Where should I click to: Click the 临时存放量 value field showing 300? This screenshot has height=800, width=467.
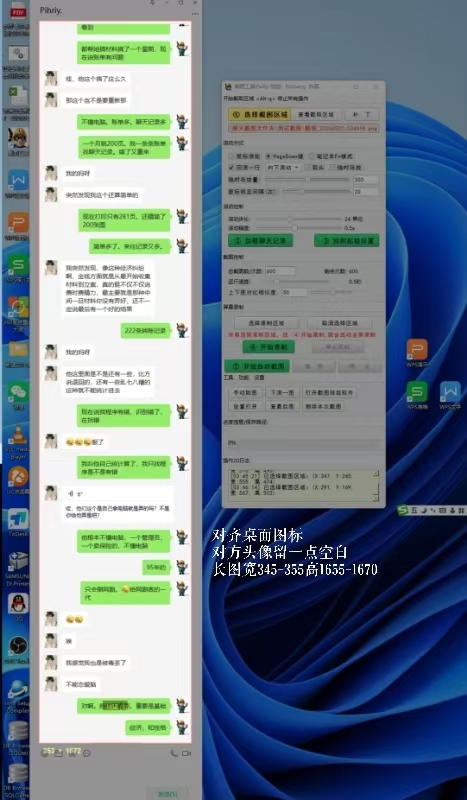(366, 180)
